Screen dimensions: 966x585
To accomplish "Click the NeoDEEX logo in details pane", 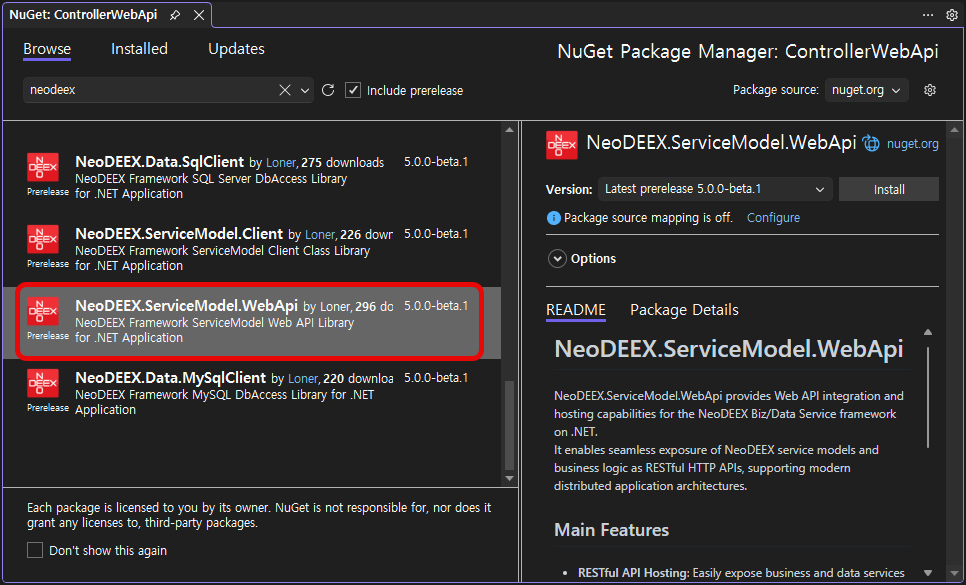I will tap(562, 145).
